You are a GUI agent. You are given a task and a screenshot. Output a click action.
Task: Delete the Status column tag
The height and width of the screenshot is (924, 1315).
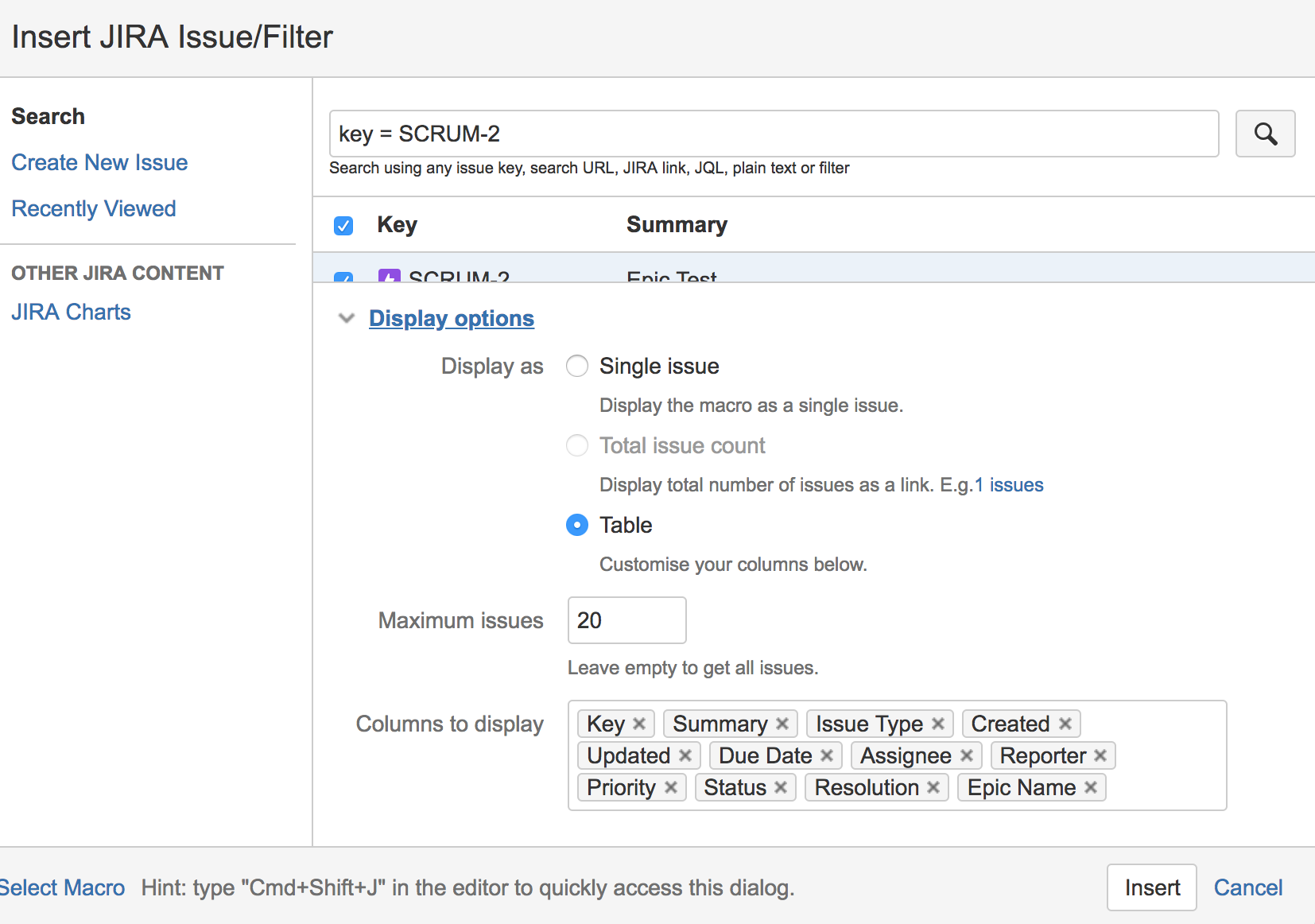point(781,787)
